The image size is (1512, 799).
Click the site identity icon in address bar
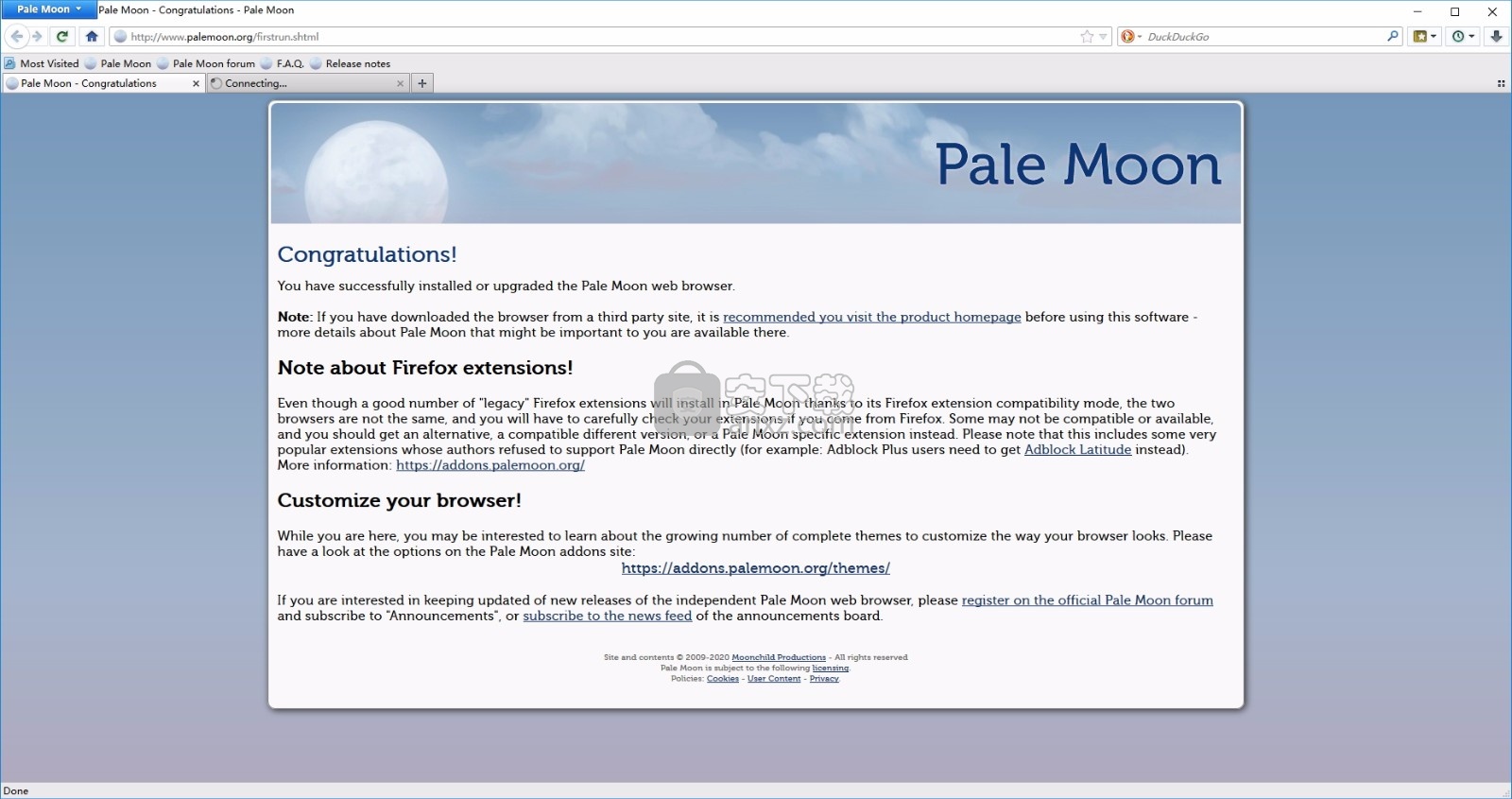120,37
